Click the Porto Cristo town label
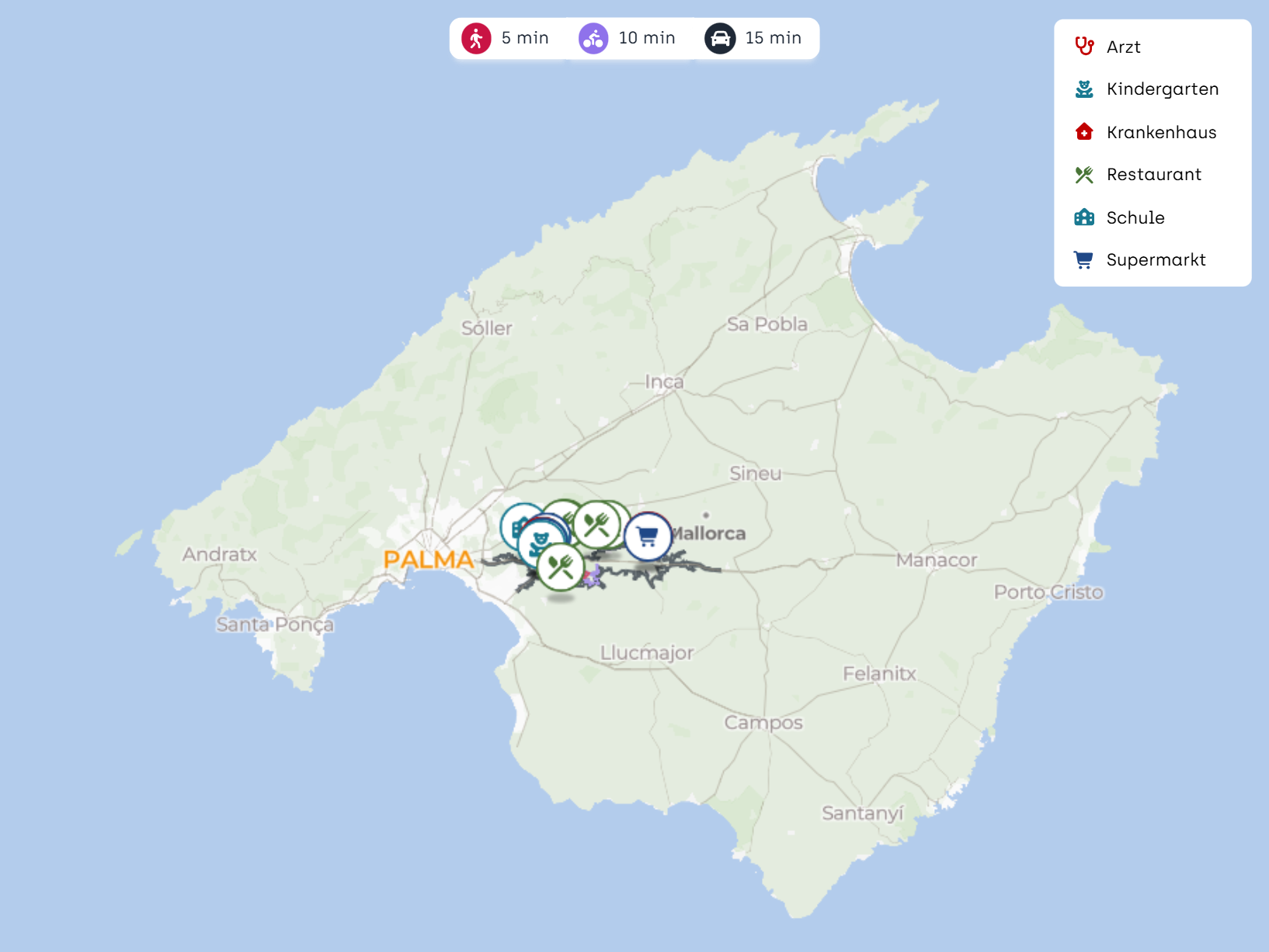The height and width of the screenshot is (952, 1269). tap(1048, 592)
